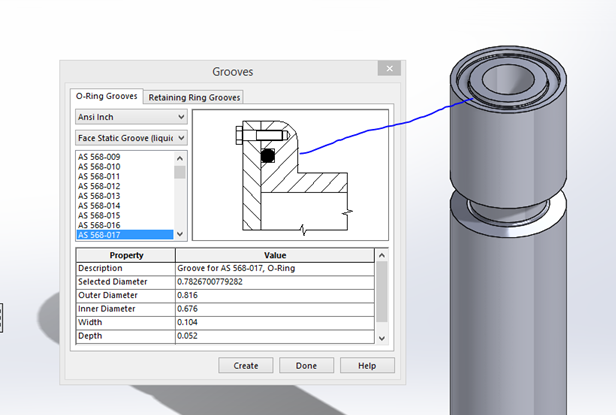Open the Retaining Ring Grooves tab
The image size is (616, 415).
195,97
